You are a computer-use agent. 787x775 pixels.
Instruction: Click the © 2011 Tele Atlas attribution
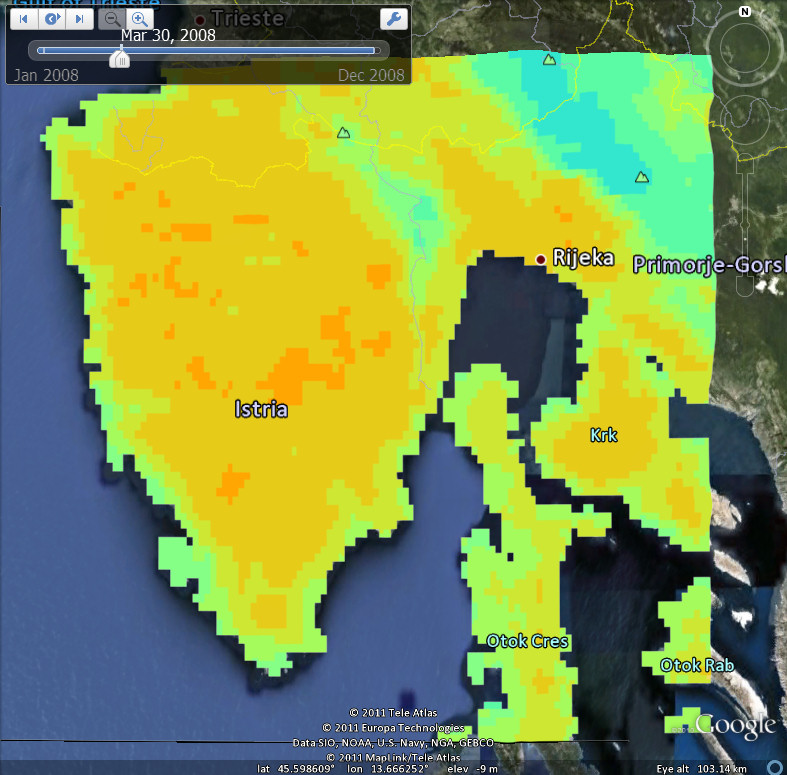394,713
